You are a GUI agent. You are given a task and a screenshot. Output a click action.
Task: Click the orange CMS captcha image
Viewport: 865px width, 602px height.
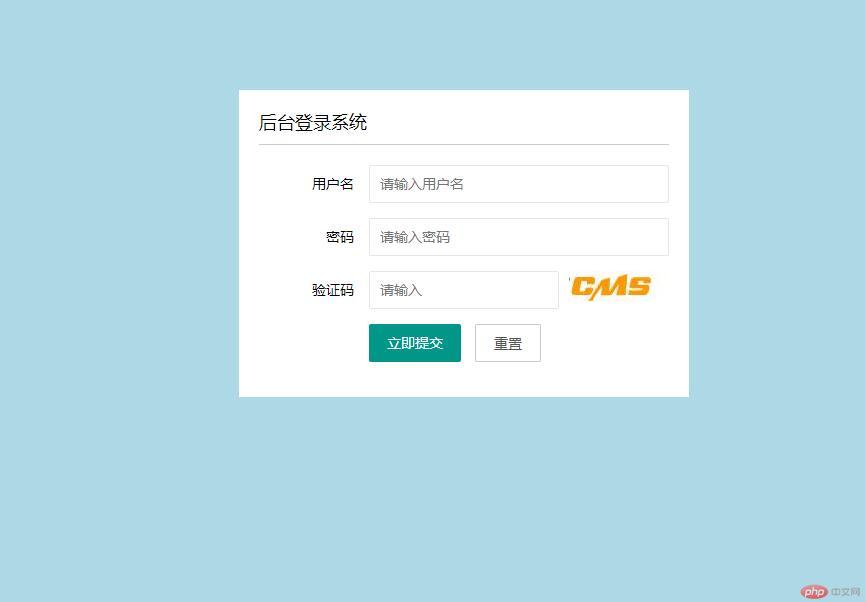click(x=610, y=288)
